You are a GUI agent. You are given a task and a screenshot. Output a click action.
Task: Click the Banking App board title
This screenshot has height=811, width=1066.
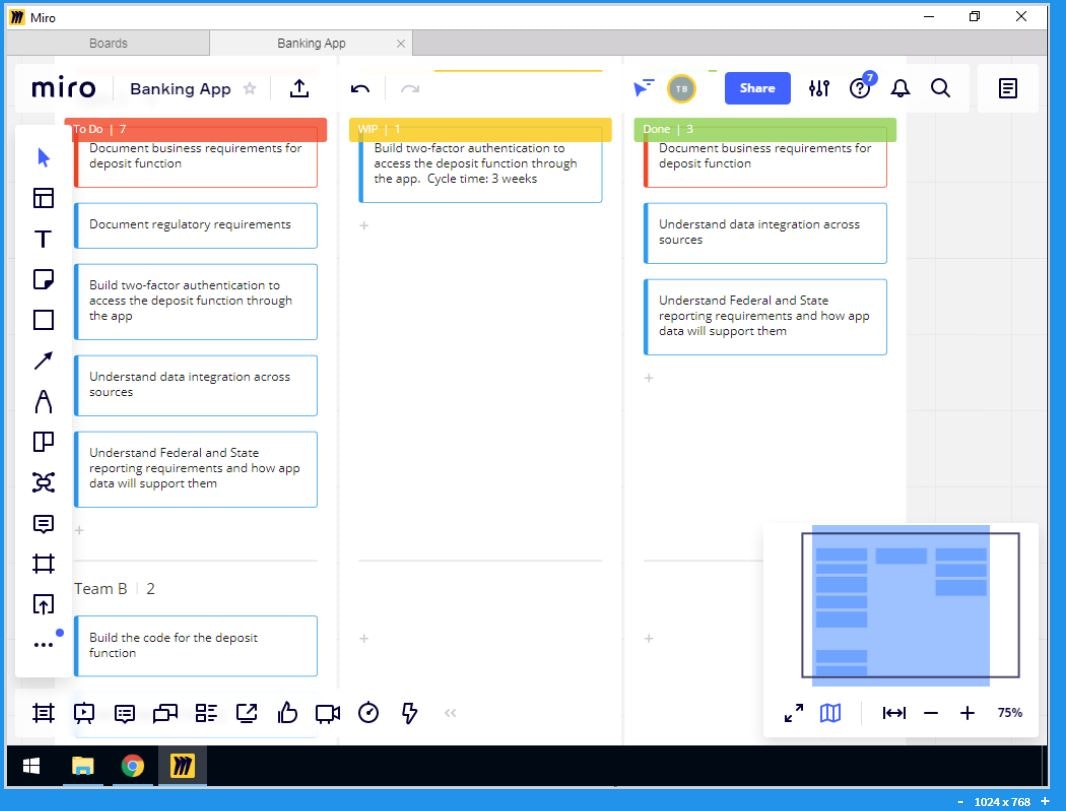180,89
